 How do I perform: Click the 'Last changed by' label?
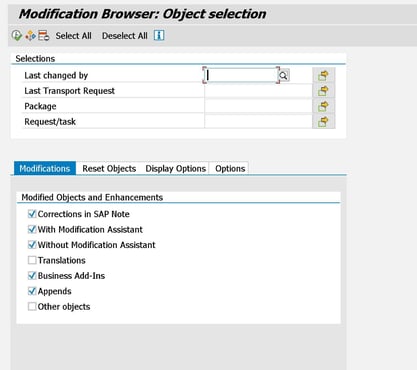[x=56, y=75]
